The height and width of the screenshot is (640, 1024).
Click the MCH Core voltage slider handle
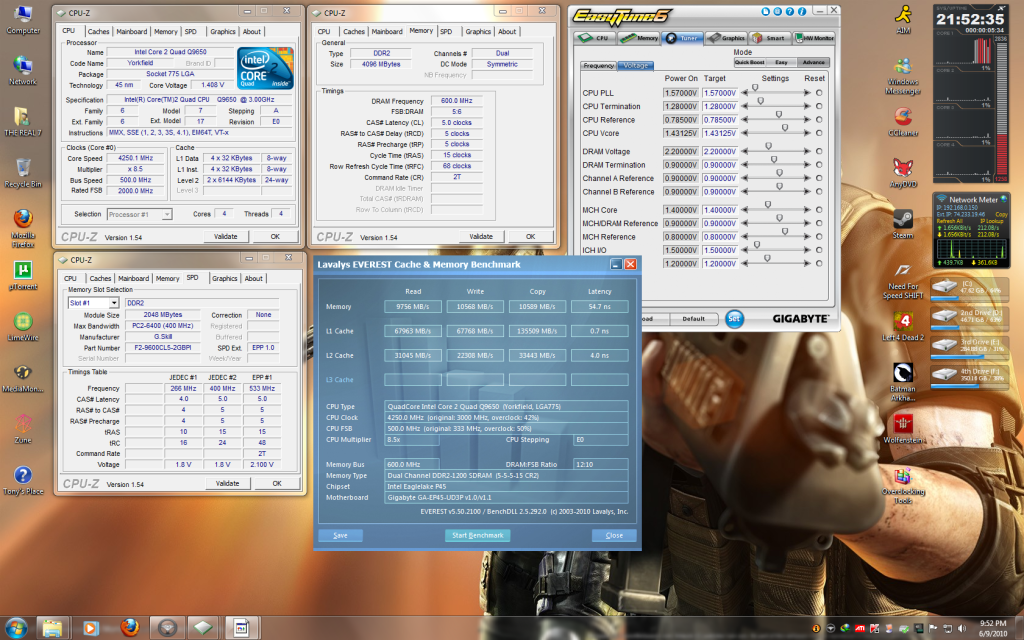tap(768, 205)
